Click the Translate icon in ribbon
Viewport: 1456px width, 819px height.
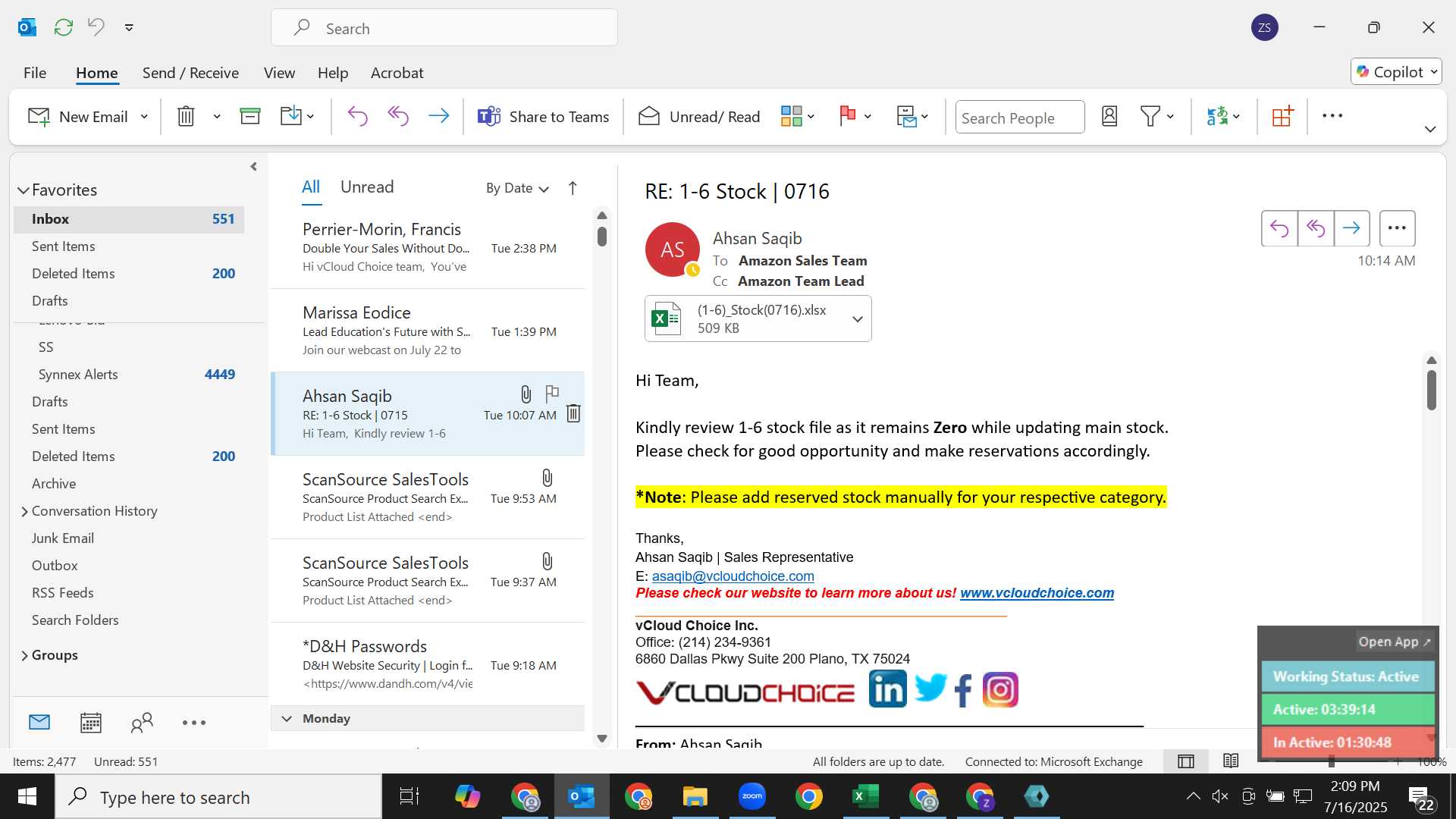tap(1217, 116)
